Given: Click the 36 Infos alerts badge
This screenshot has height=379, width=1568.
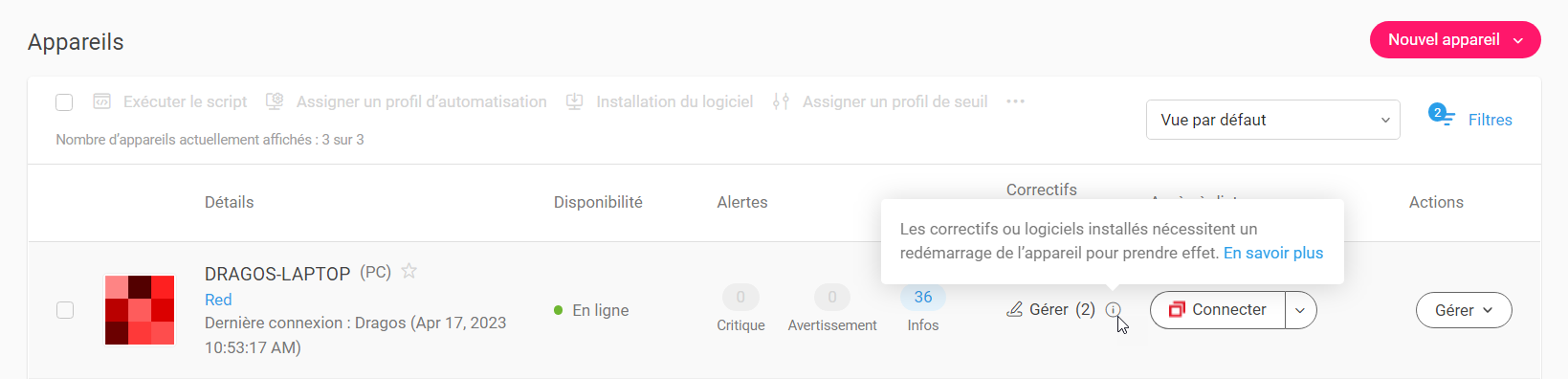Looking at the screenshot, I should click(x=923, y=298).
